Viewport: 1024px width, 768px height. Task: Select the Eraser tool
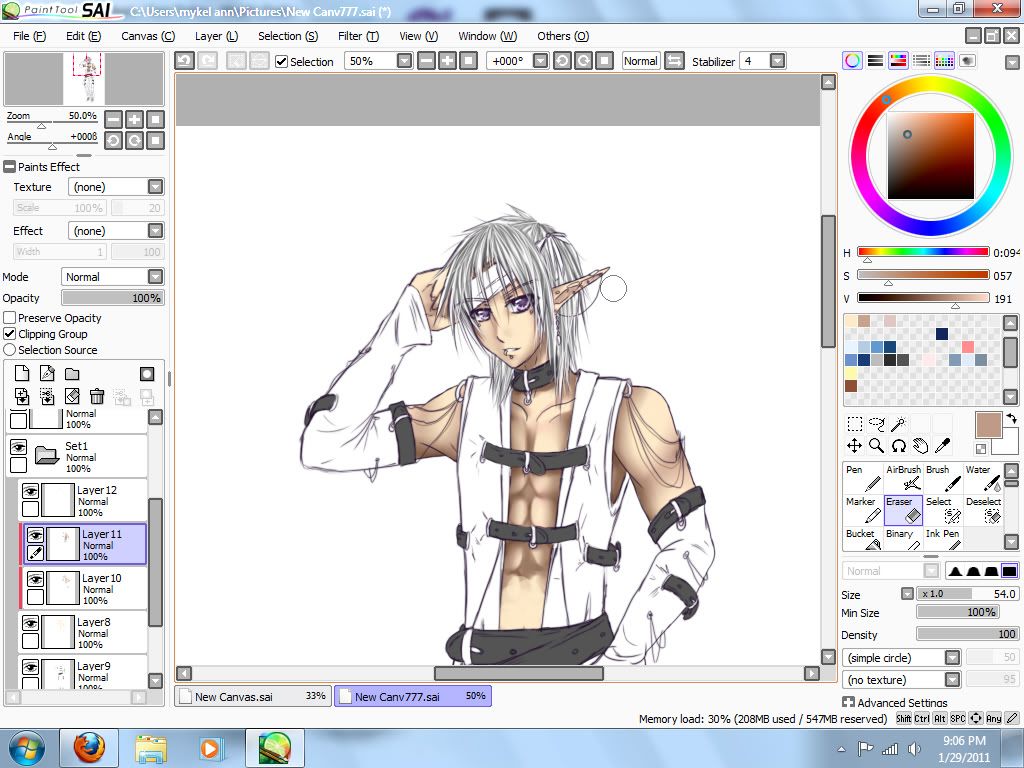coord(903,510)
